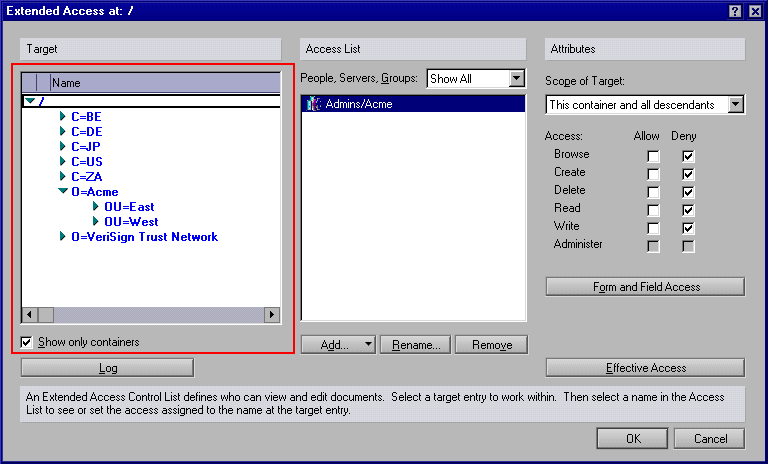Click the Admins/Acme group icon

click(x=313, y=104)
